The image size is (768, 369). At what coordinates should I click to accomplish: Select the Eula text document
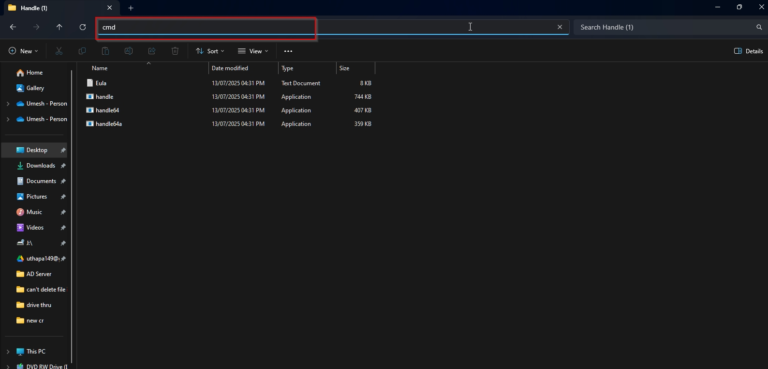(x=100, y=83)
